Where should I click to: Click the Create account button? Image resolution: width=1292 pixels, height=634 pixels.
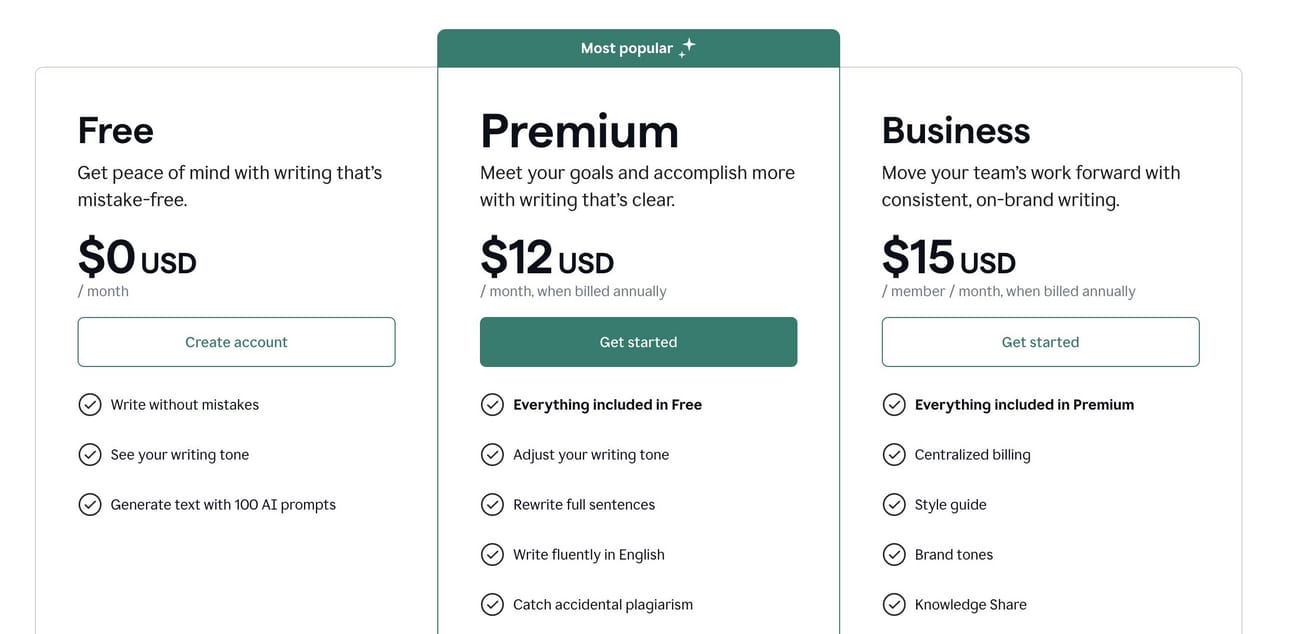point(236,342)
